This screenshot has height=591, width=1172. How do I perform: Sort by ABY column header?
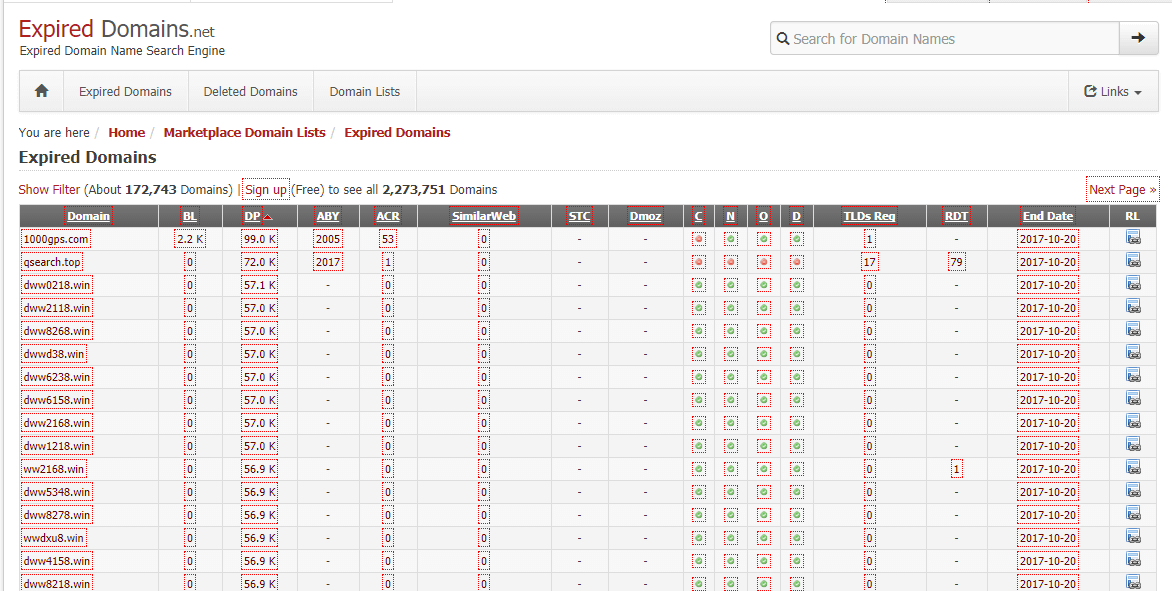click(x=327, y=216)
